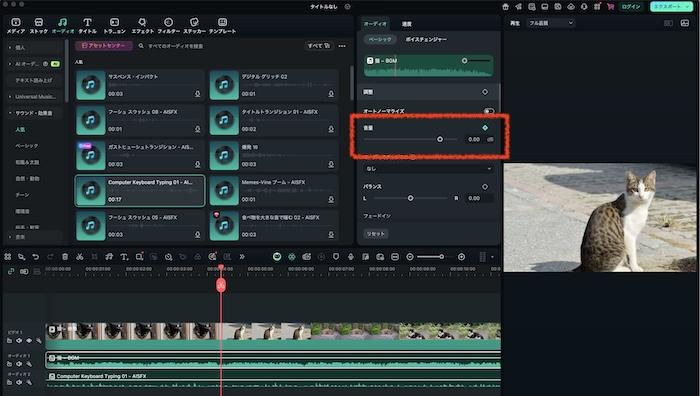Hide the ビデオ 1 track eye icon
This screenshot has height=396, width=700.
coord(29,341)
